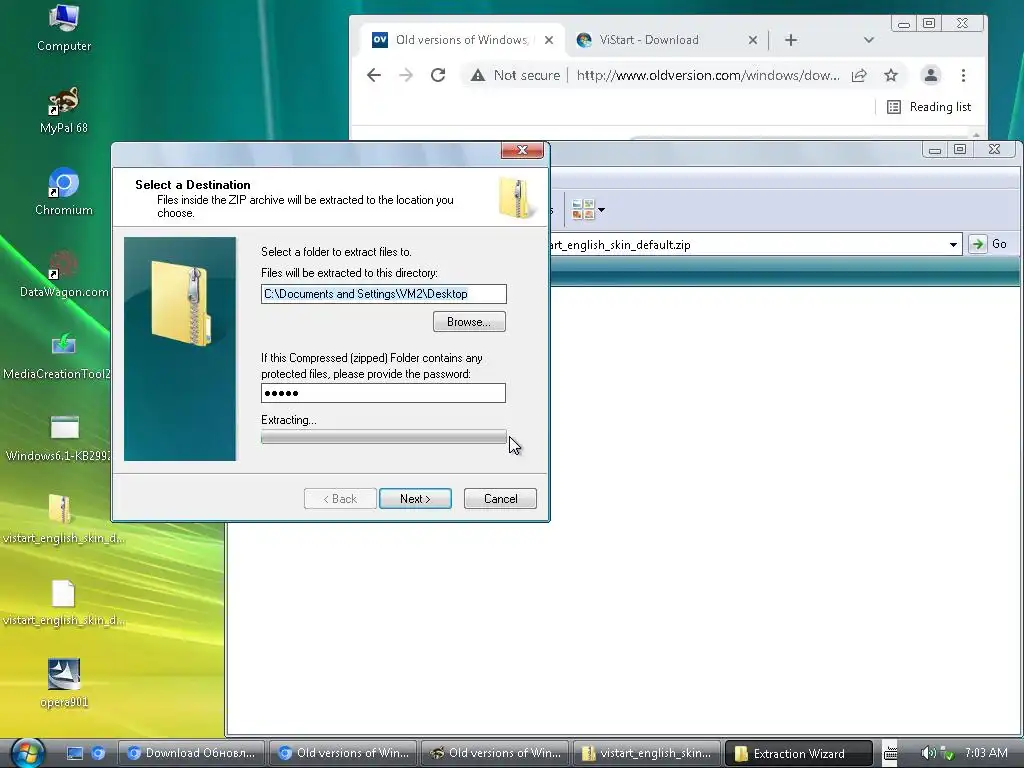Click the on-screen keyboard tray icon
This screenshot has height=768, width=1024.
[891, 753]
